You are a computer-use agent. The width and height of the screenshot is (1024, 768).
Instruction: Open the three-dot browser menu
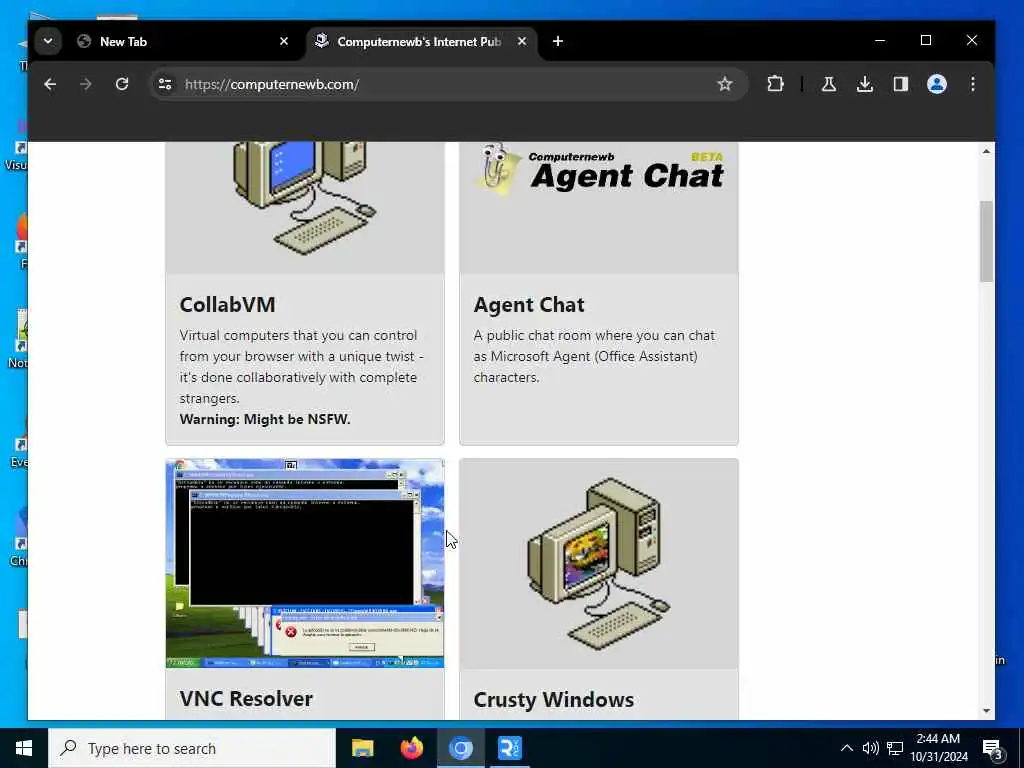(x=972, y=84)
